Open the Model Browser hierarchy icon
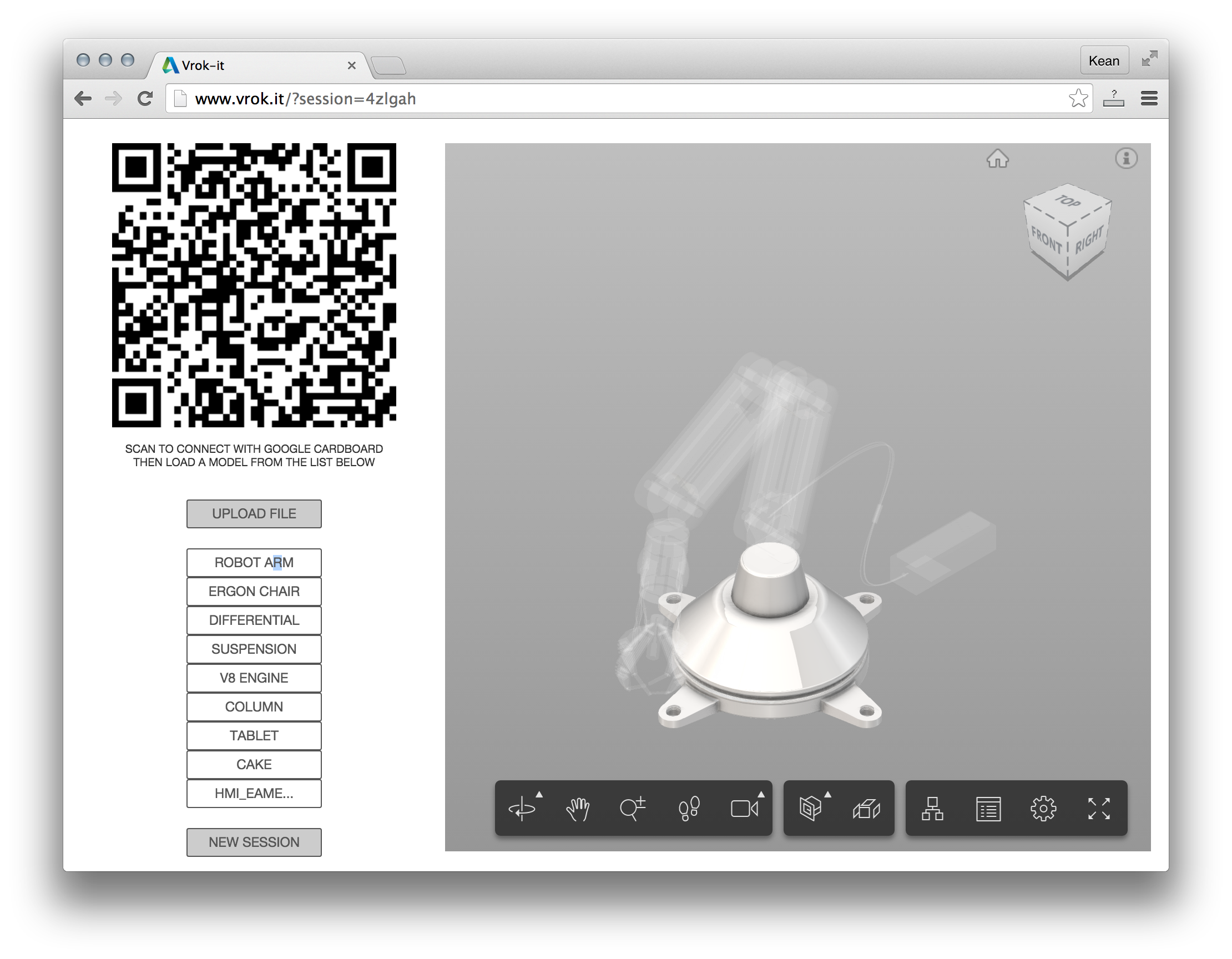The height and width of the screenshot is (959, 1232). pyautogui.click(x=932, y=809)
